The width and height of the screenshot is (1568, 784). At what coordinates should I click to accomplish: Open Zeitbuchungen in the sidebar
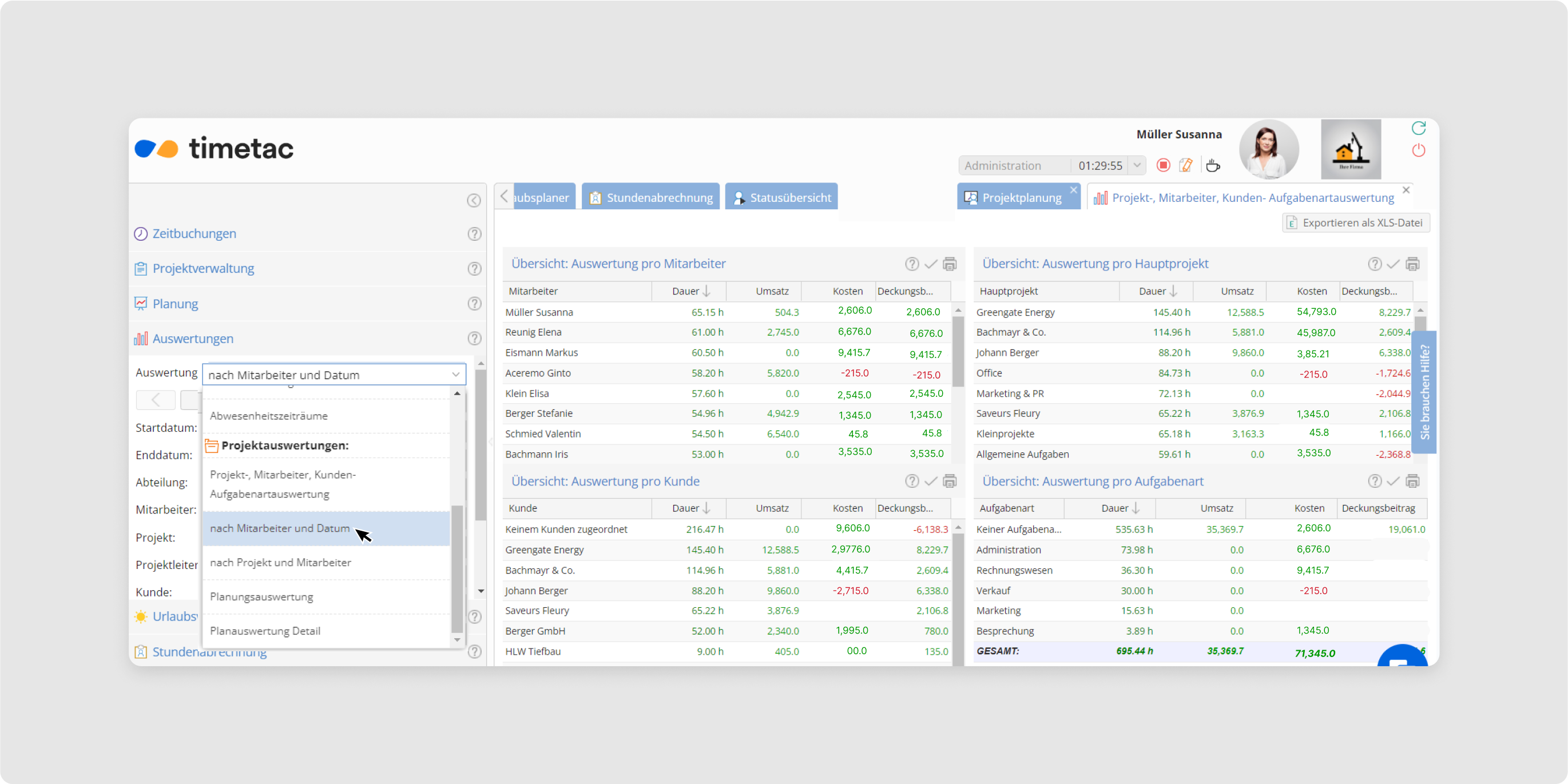click(x=194, y=234)
